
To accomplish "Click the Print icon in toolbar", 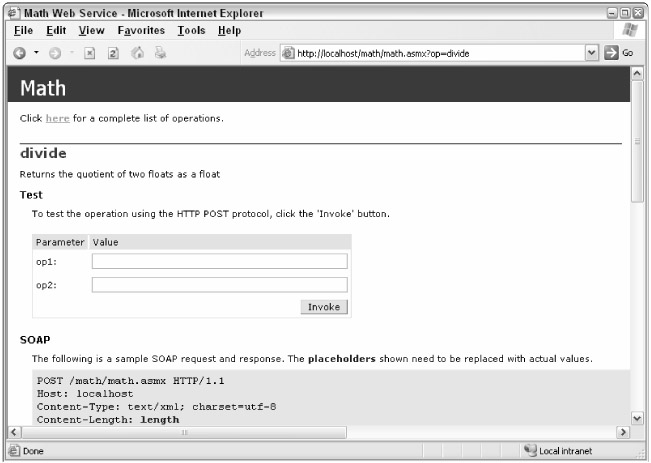I will [x=158, y=53].
